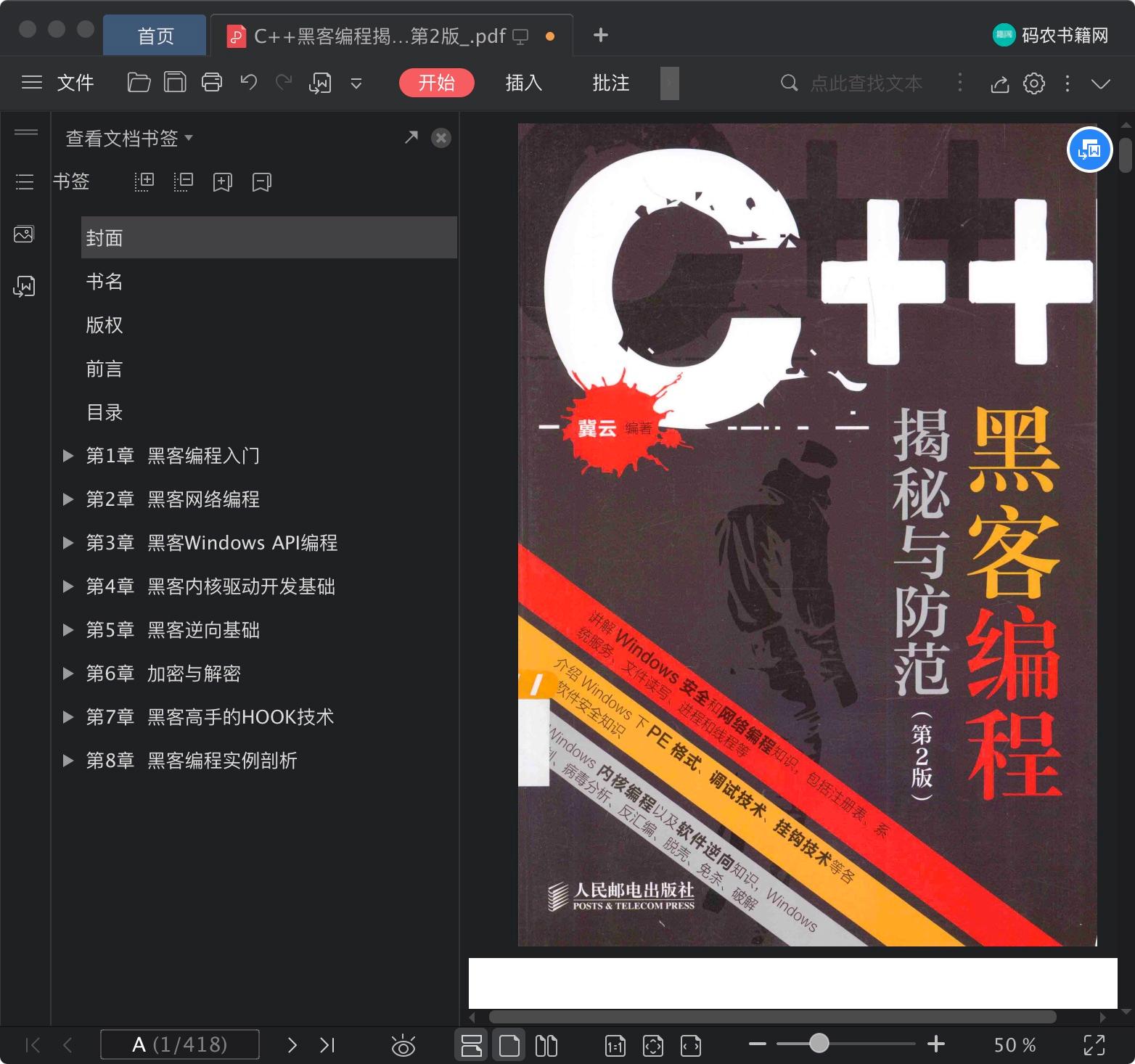Viewport: 1135px width, 1064px height.
Task: Click the redo arrow icon
Action: 284,82
